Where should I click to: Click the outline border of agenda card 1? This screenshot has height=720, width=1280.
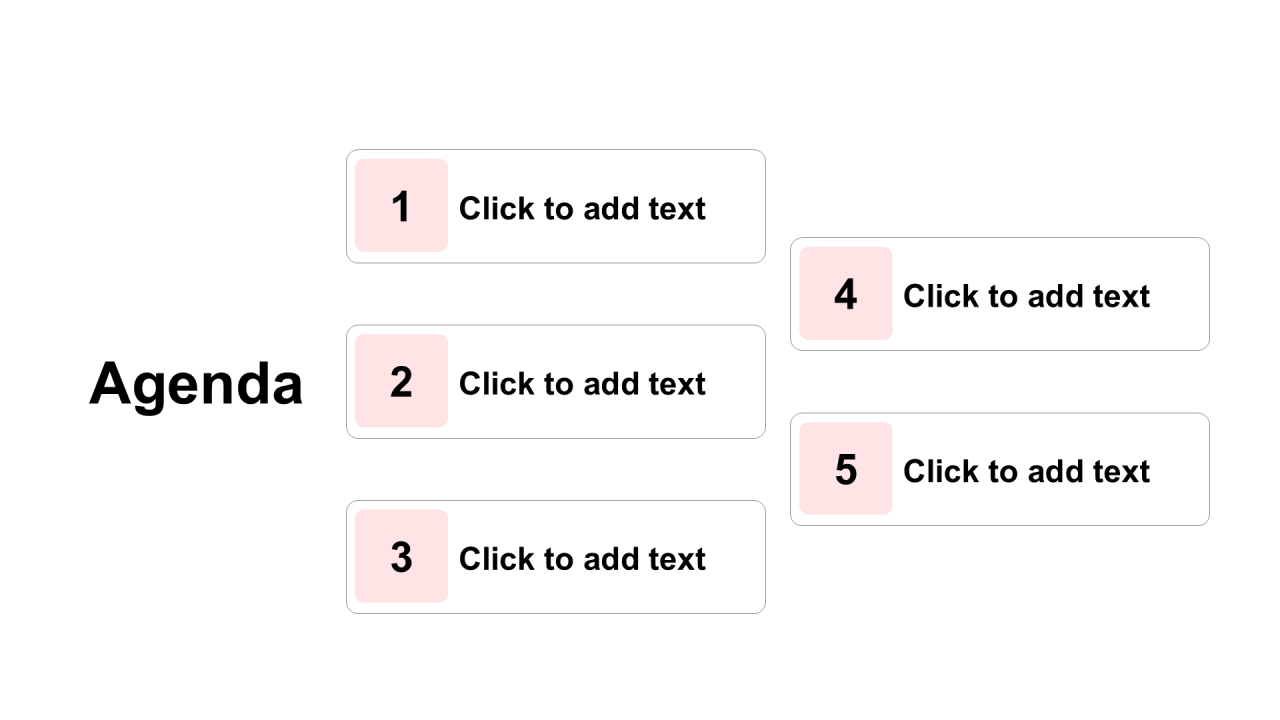pos(556,150)
